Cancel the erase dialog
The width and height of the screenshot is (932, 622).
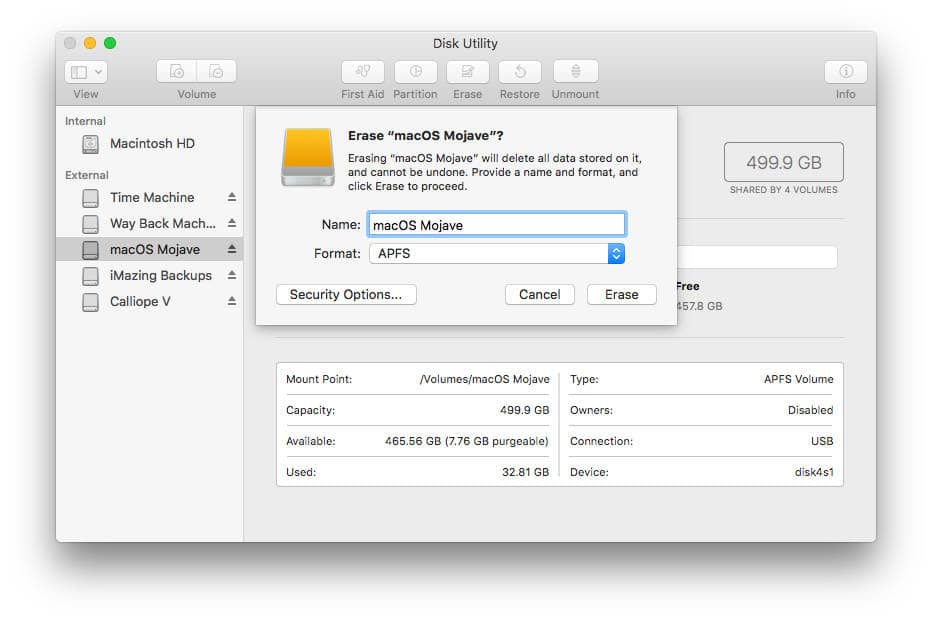(x=540, y=294)
